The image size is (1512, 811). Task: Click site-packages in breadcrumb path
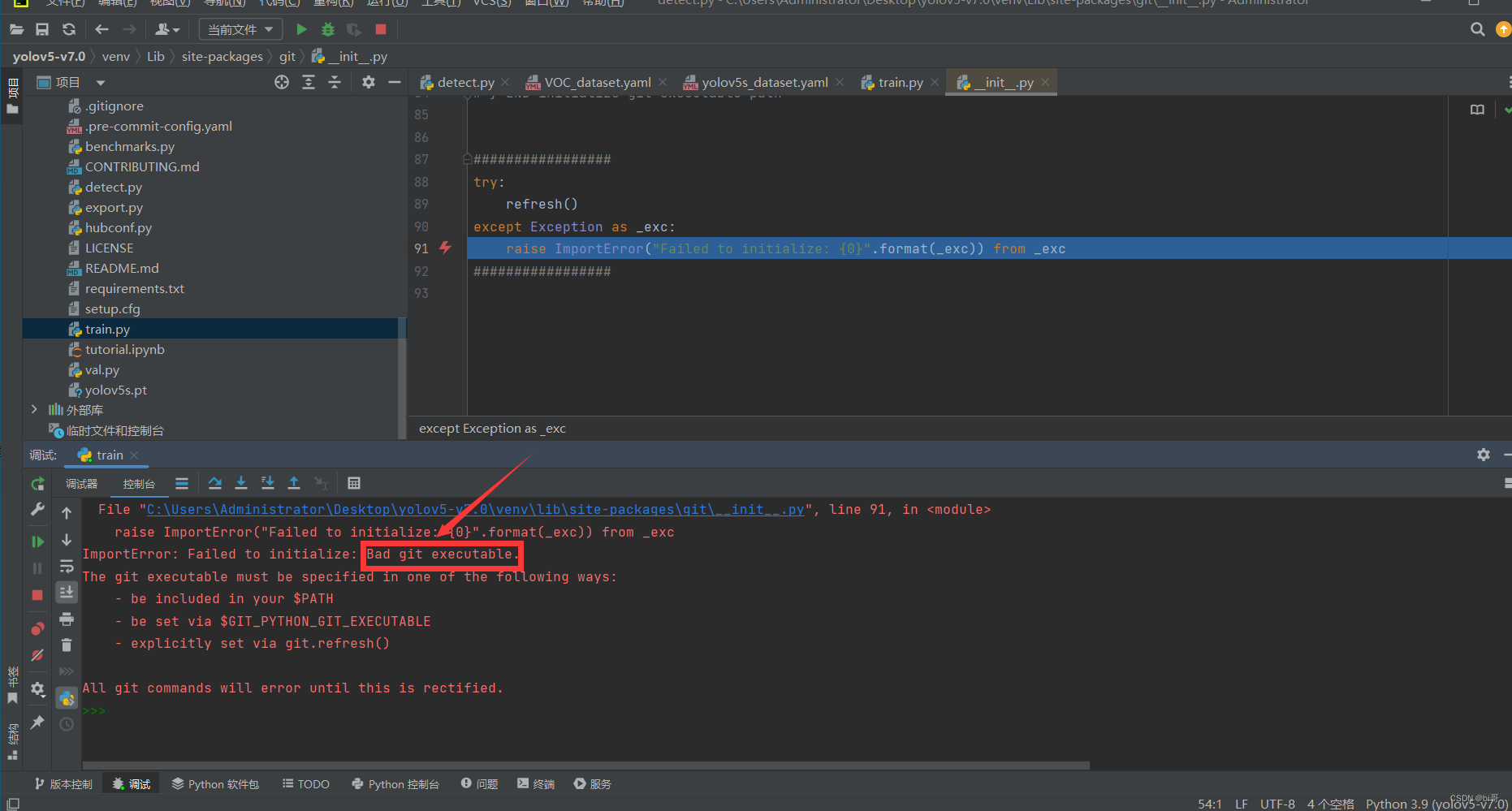[222, 57]
